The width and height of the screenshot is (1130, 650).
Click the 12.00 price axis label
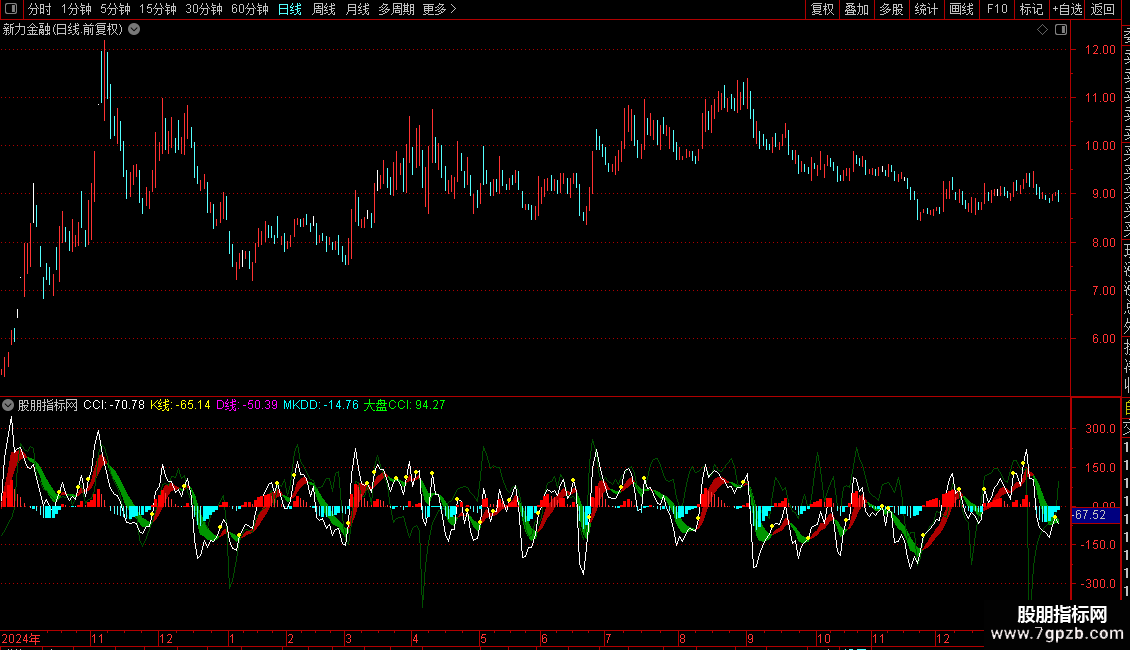click(1100, 50)
